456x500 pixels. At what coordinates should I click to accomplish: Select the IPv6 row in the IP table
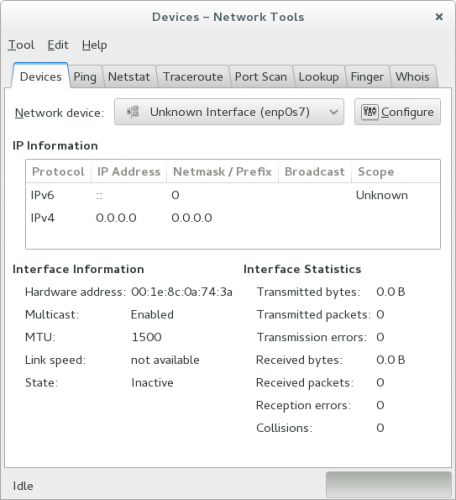[x=233, y=195]
